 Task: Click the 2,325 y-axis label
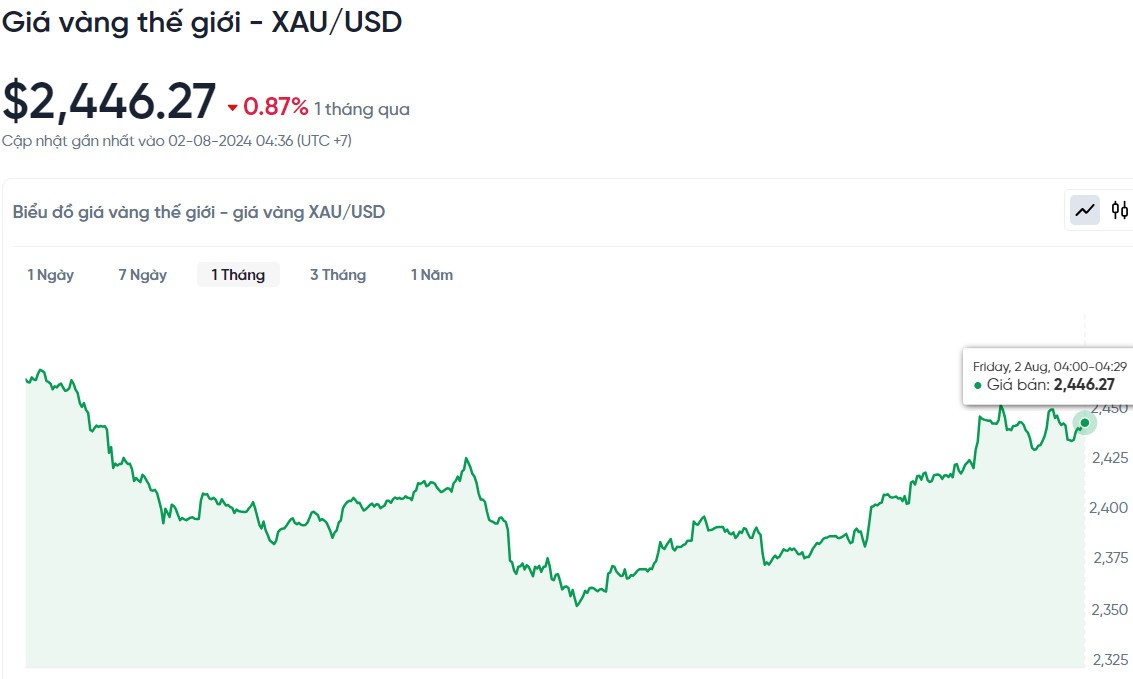click(x=1110, y=660)
